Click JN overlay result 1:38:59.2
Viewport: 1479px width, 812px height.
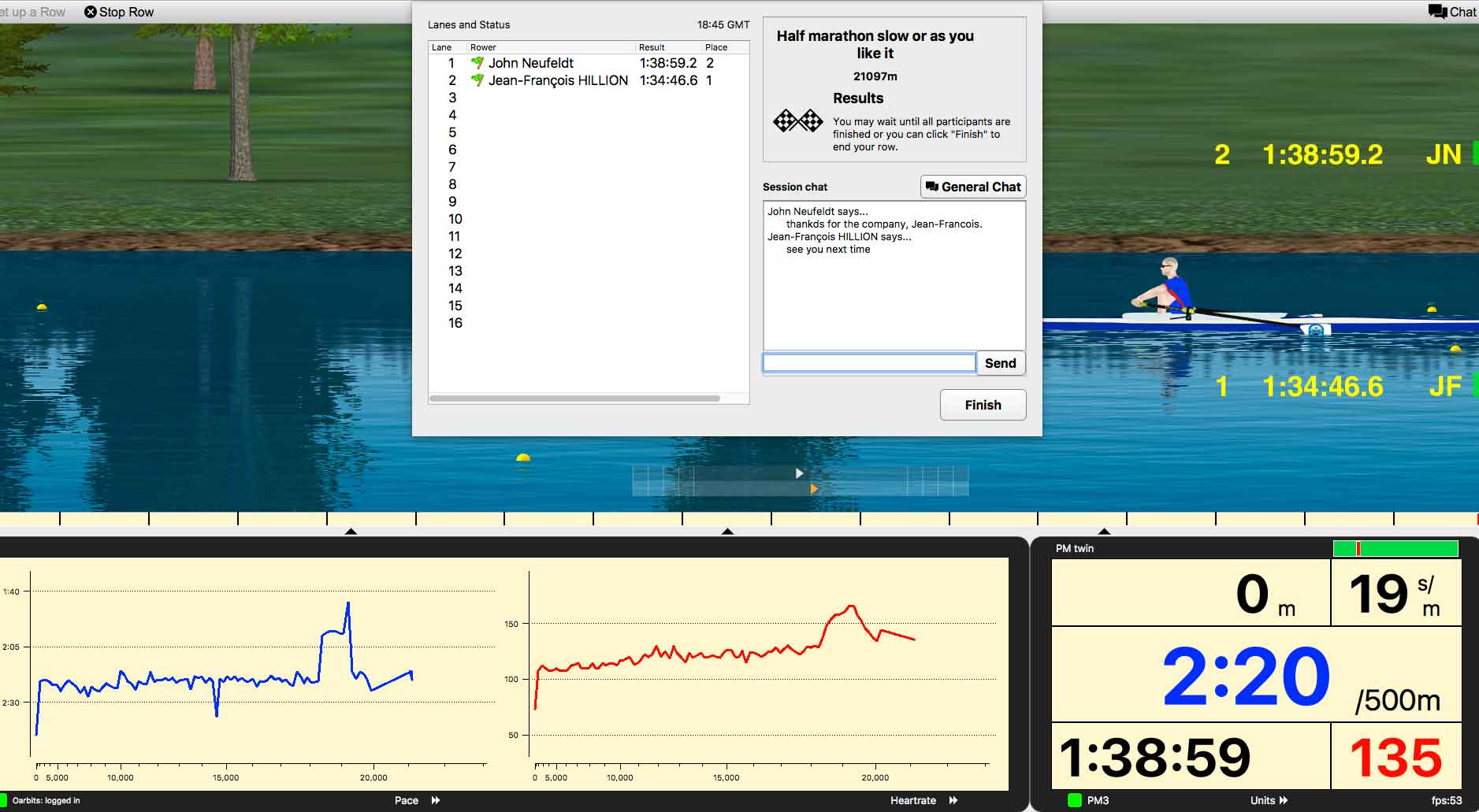[1322, 154]
